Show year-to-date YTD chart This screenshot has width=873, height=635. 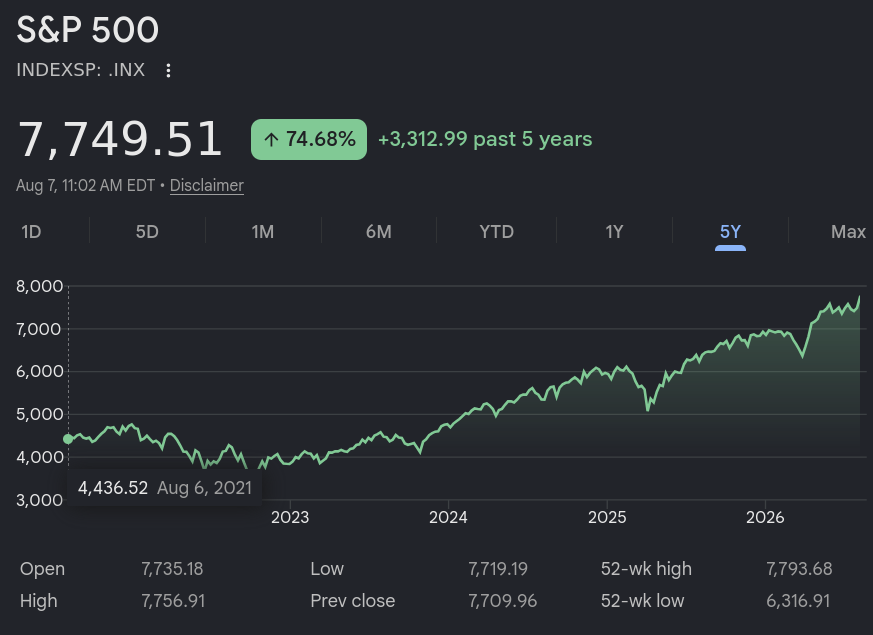point(497,232)
